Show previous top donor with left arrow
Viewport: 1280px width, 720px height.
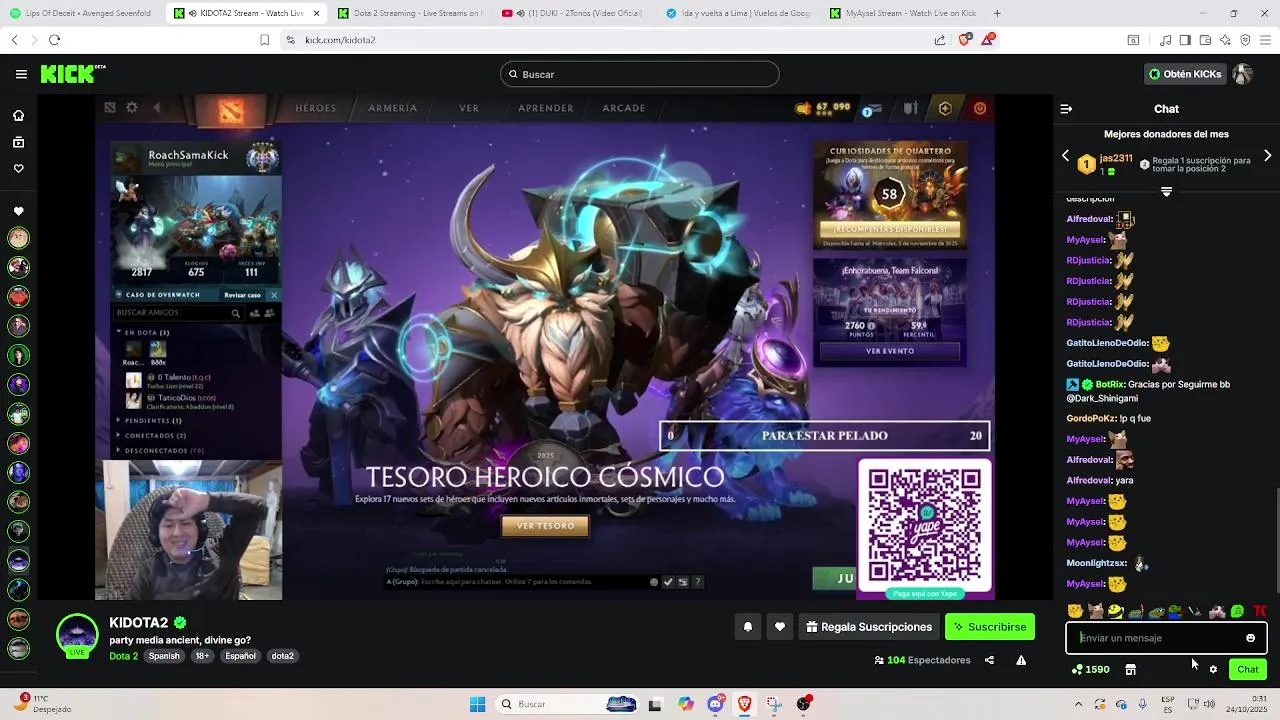click(x=1065, y=156)
